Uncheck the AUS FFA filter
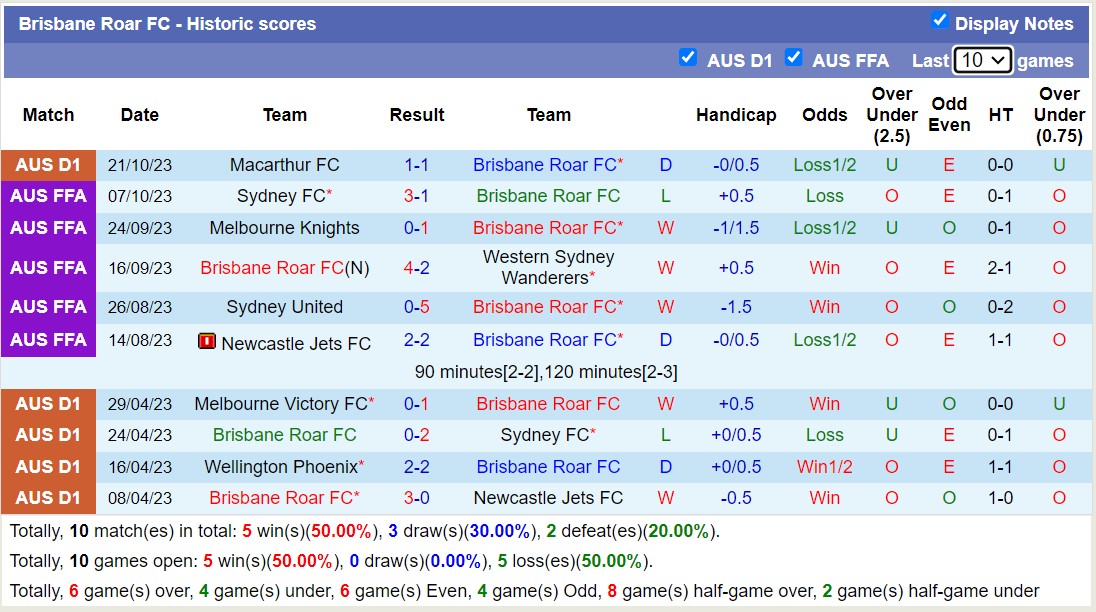The height and width of the screenshot is (612, 1096). (x=794, y=58)
